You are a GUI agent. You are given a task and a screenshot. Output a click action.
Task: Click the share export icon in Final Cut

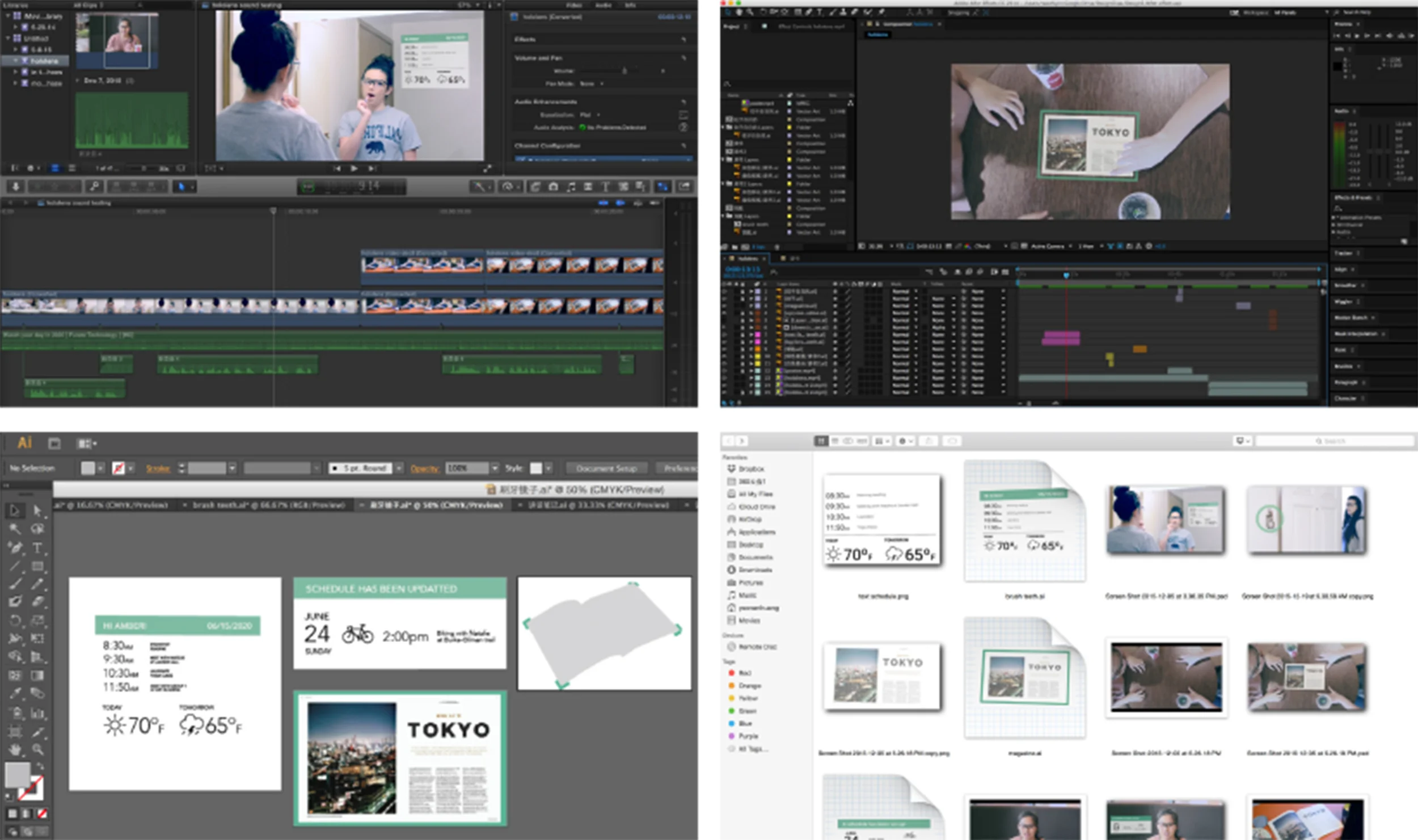684,187
